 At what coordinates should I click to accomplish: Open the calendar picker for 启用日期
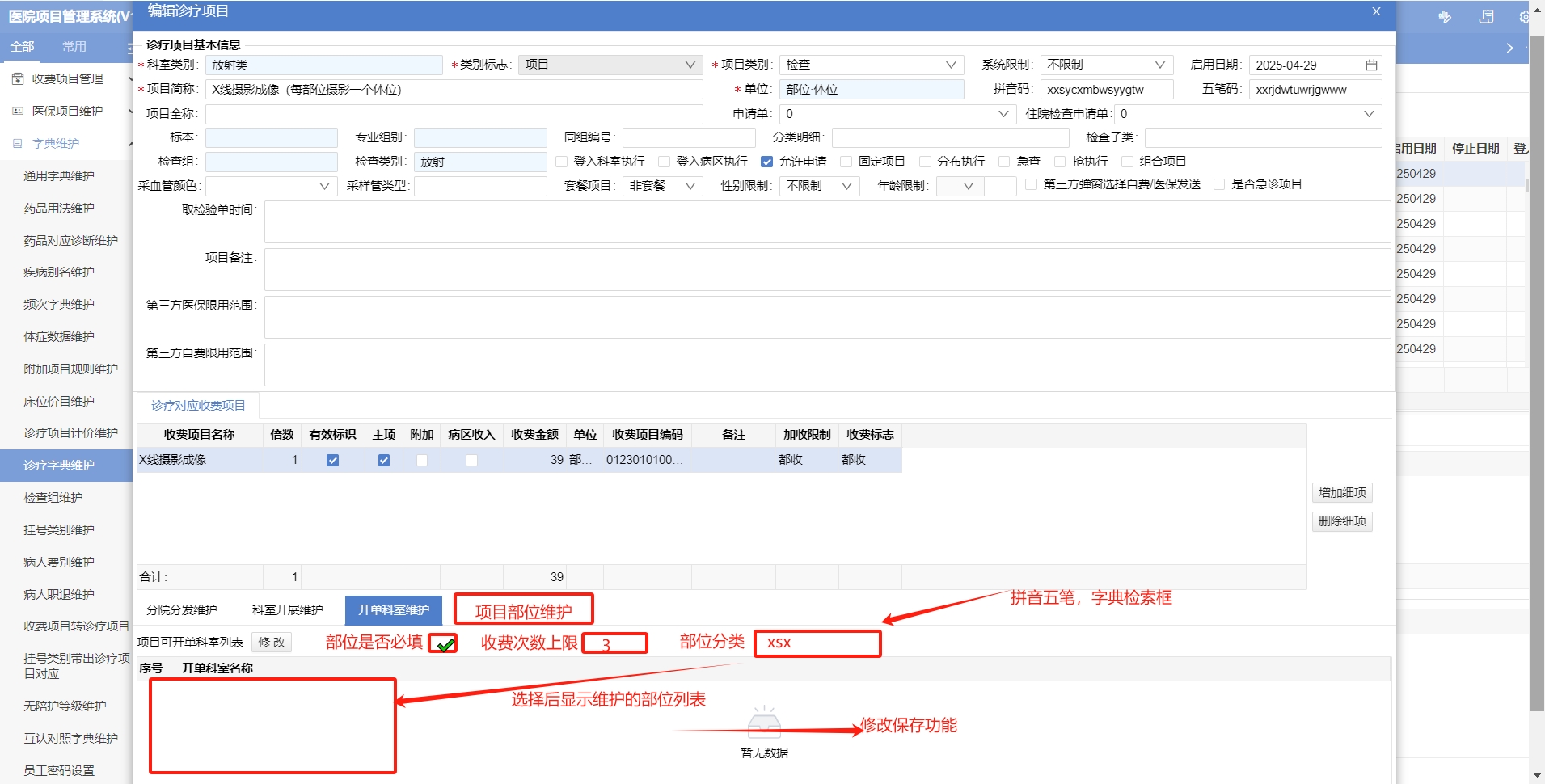click(x=1371, y=65)
